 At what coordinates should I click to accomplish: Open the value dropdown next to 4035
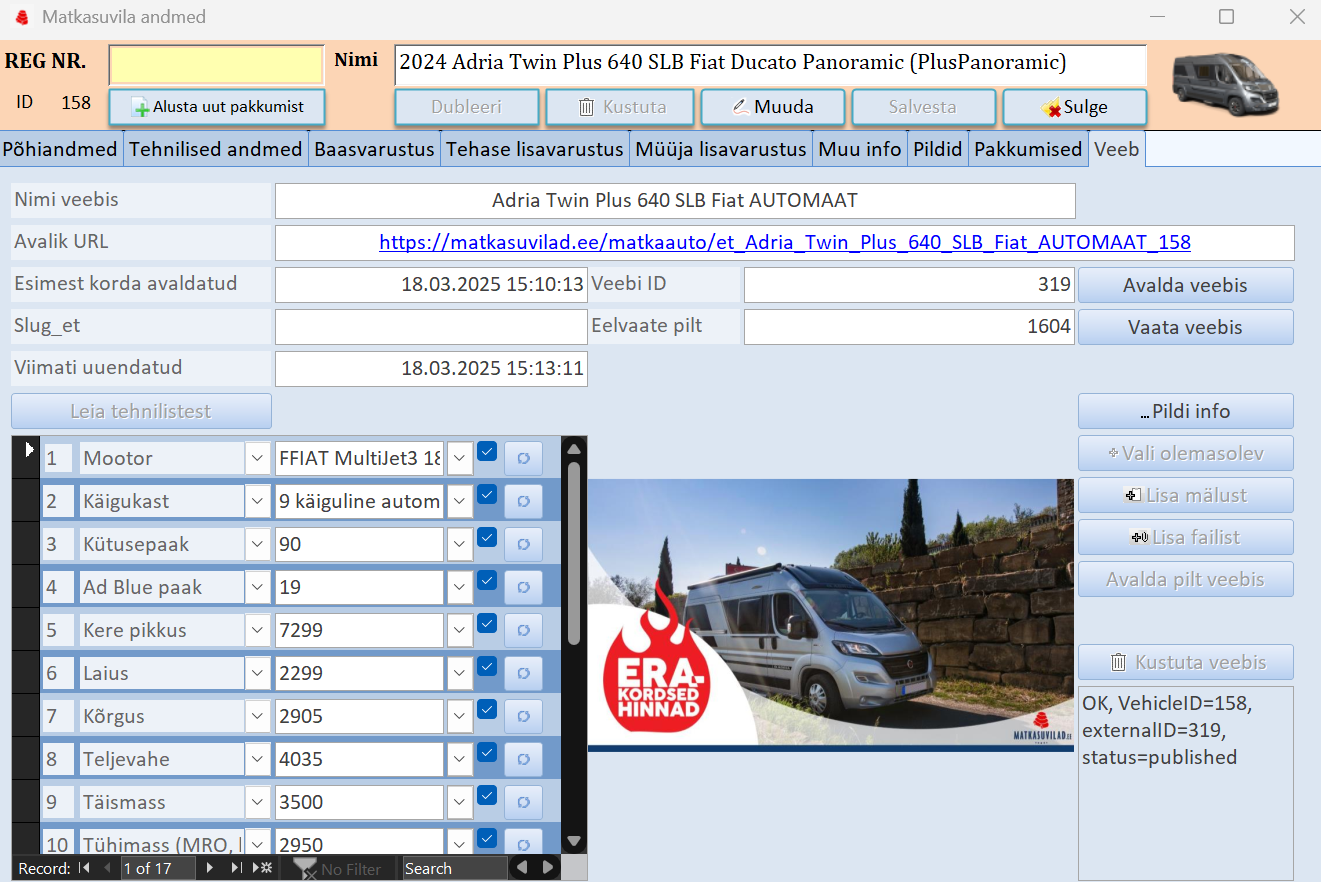point(460,759)
